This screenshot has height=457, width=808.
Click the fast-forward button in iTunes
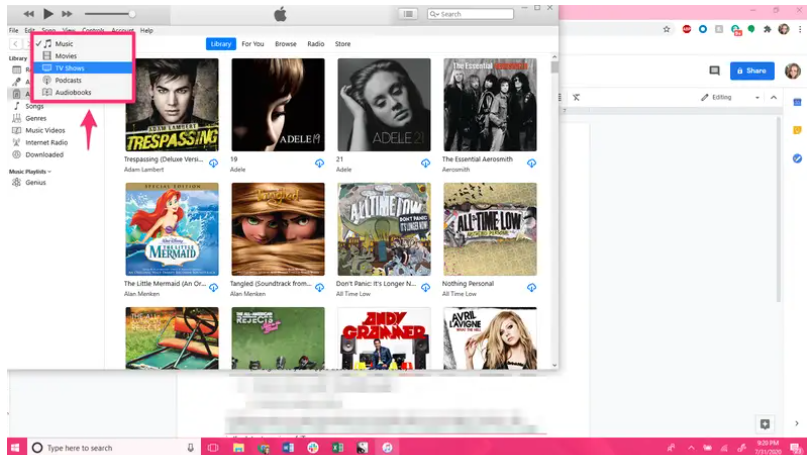tap(67, 14)
